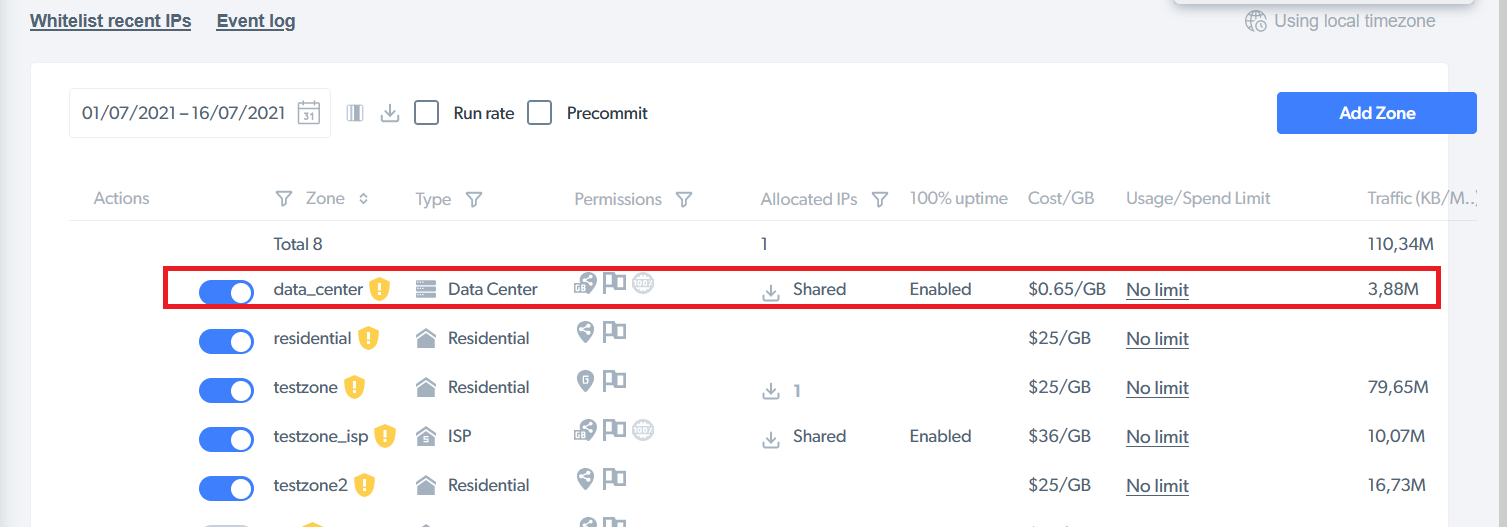Enable the Run rate checkbox
This screenshot has height=527, width=1507.
(427, 113)
